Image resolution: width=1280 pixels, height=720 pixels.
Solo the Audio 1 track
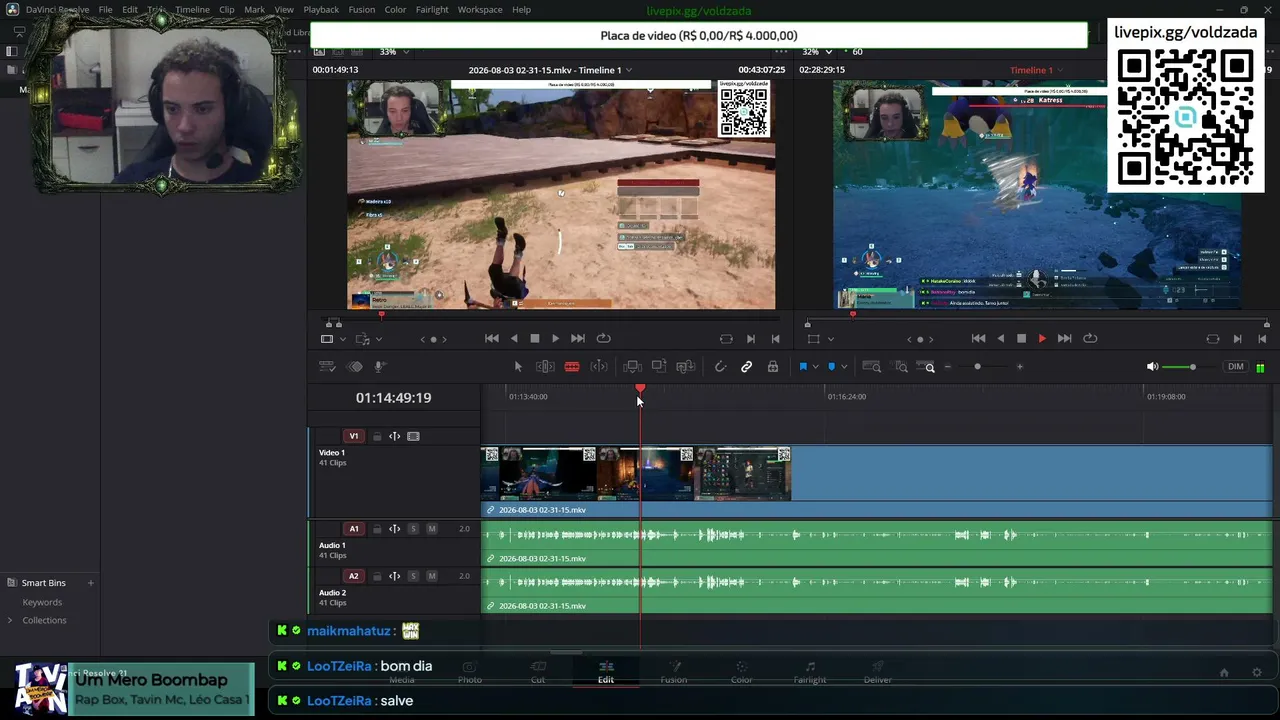point(413,529)
